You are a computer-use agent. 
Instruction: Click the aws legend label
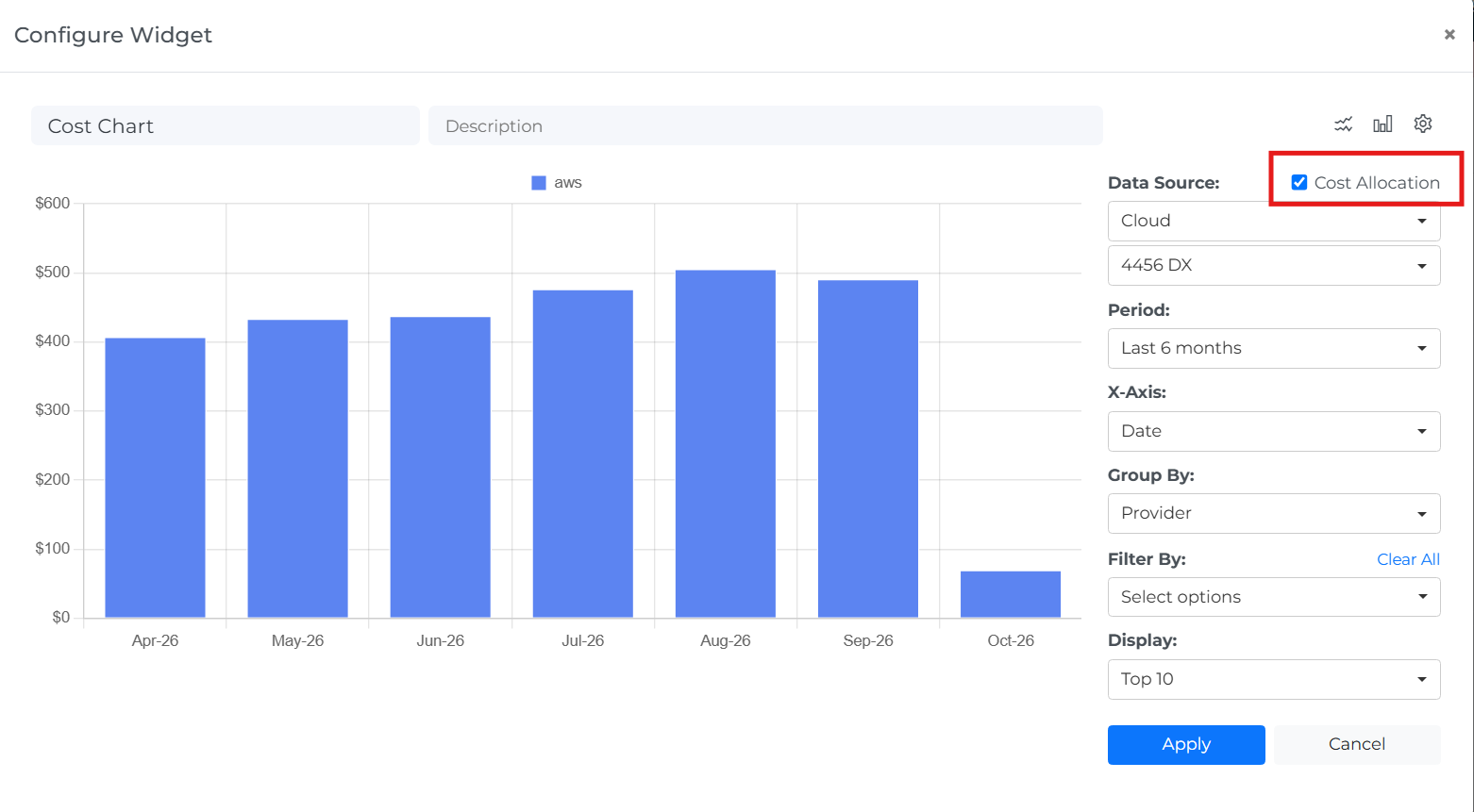coord(568,183)
